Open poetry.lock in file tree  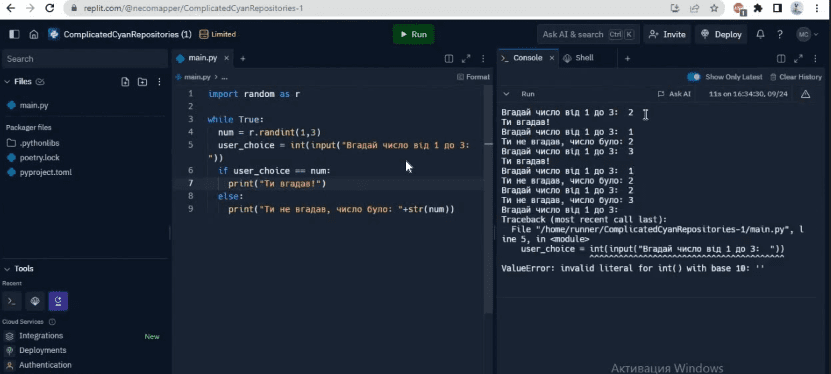[x=40, y=157]
